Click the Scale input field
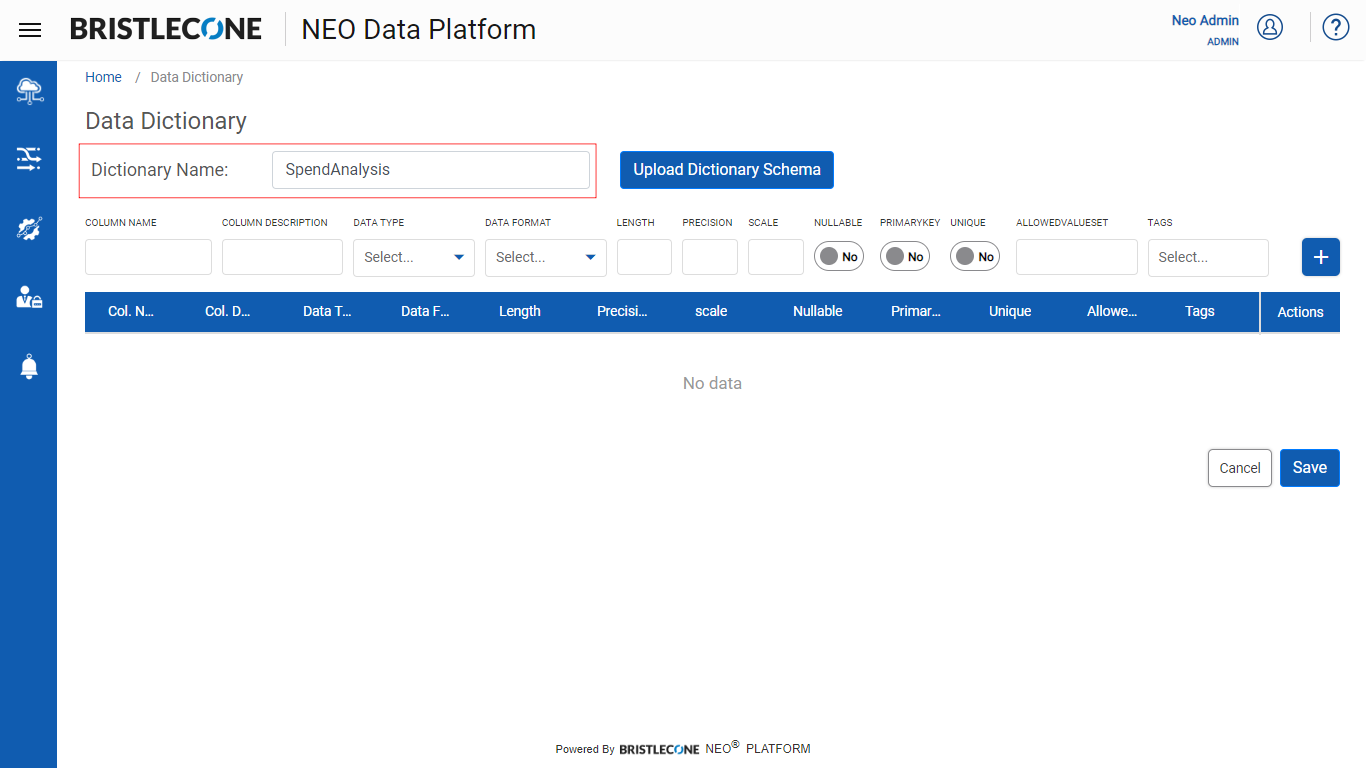 click(776, 257)
